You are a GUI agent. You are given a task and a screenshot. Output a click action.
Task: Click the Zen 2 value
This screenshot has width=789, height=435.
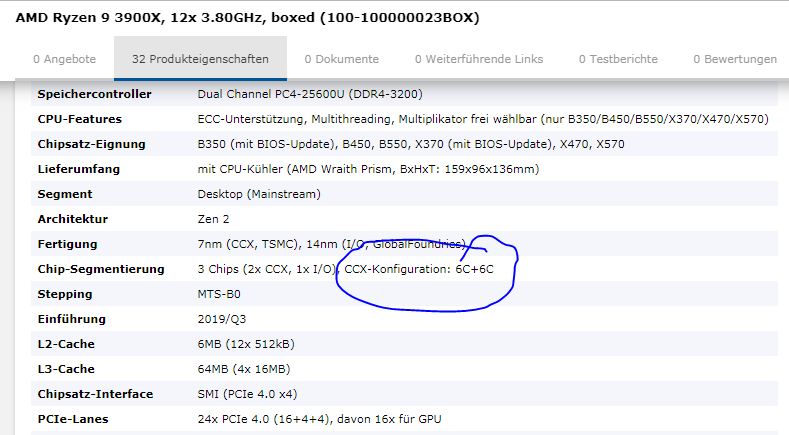tap(213, 219)
